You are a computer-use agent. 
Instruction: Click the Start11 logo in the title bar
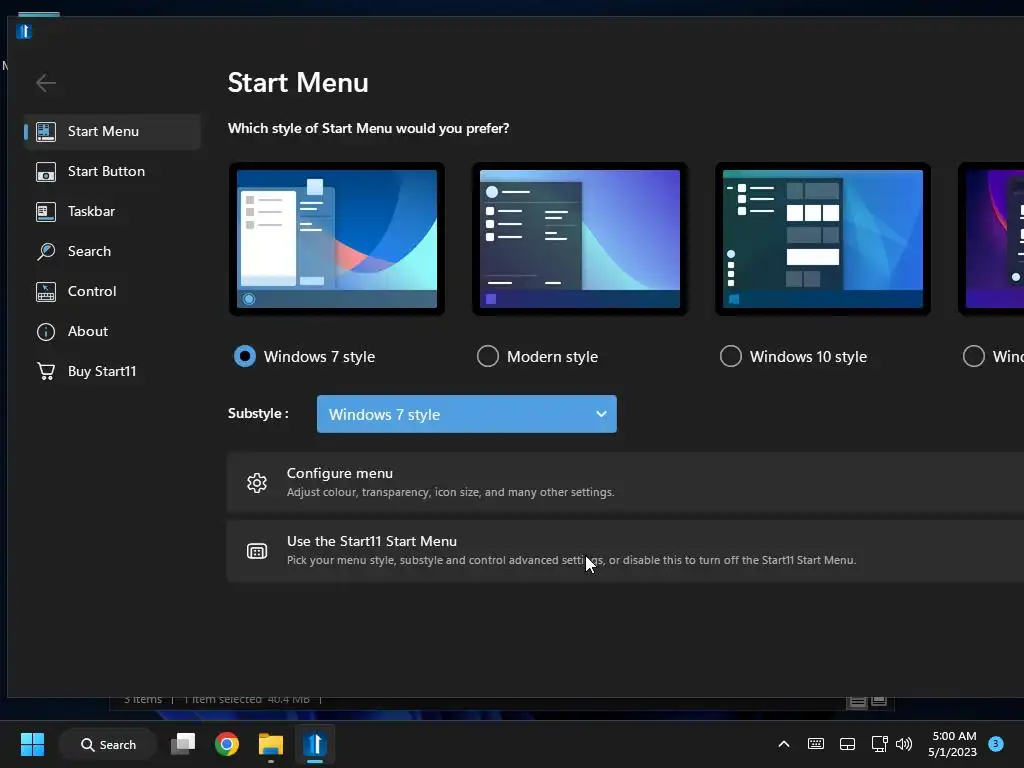pyautogui.click(x=24, y=31)
